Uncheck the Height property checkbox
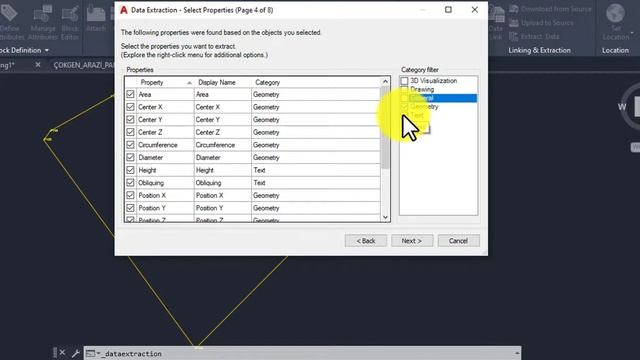 (130, 170)
